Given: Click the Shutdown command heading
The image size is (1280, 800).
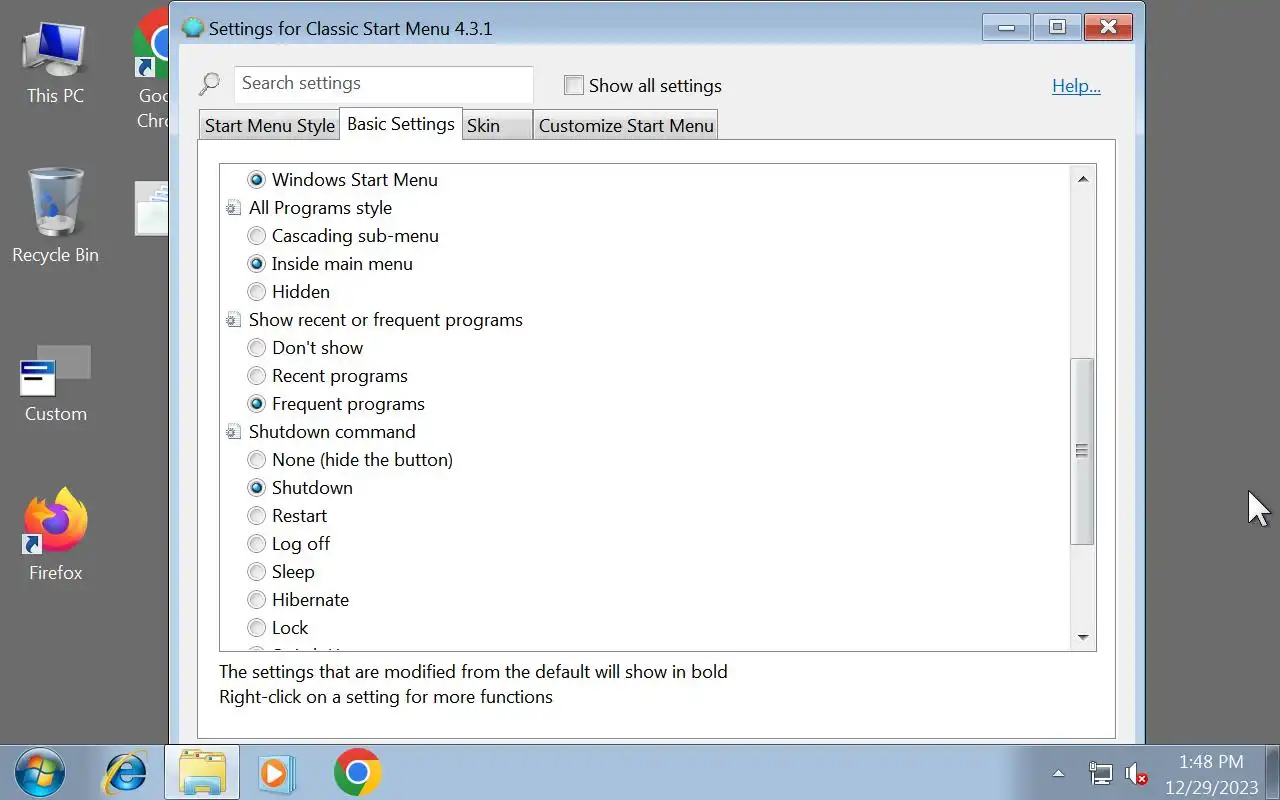Looking at the screenshot, I should [332, 432].
